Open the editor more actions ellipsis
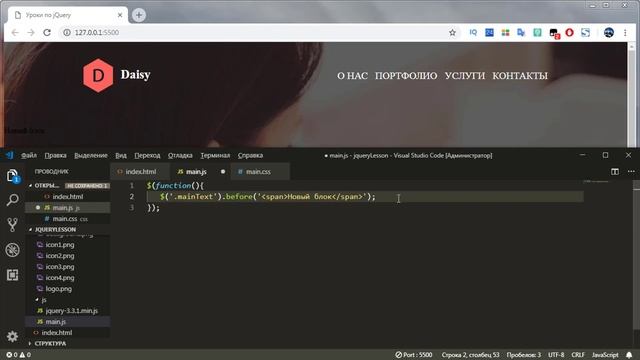 click(x=631, y=171)
